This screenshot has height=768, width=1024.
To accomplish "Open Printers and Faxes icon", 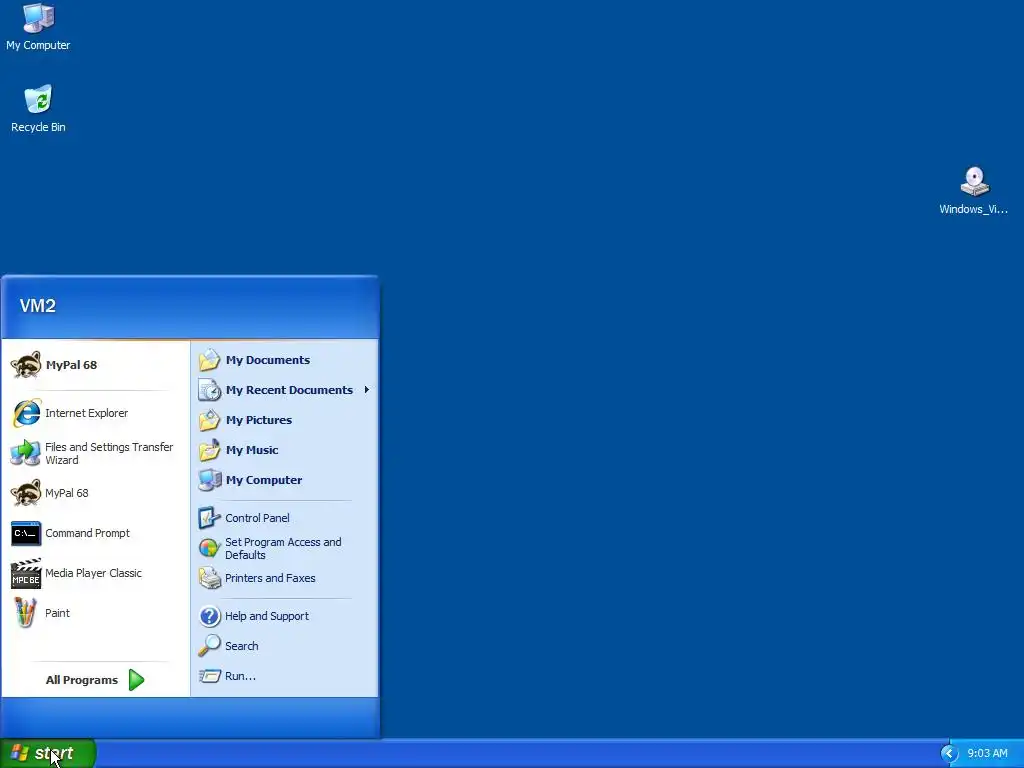I will 210,578.
